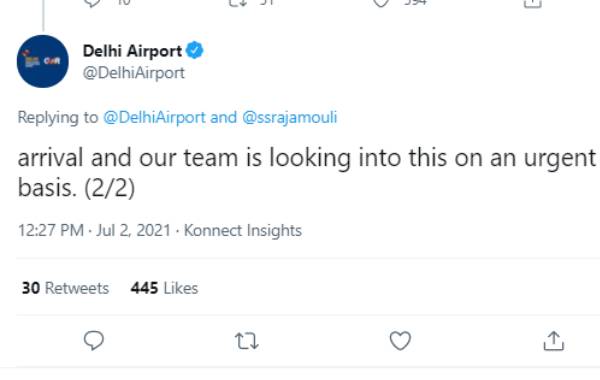The width and height of the screenshot is (600, 380).
Task: Open @DelhiAirport mention in the Replying to line
Action: [x=154, y=117]
